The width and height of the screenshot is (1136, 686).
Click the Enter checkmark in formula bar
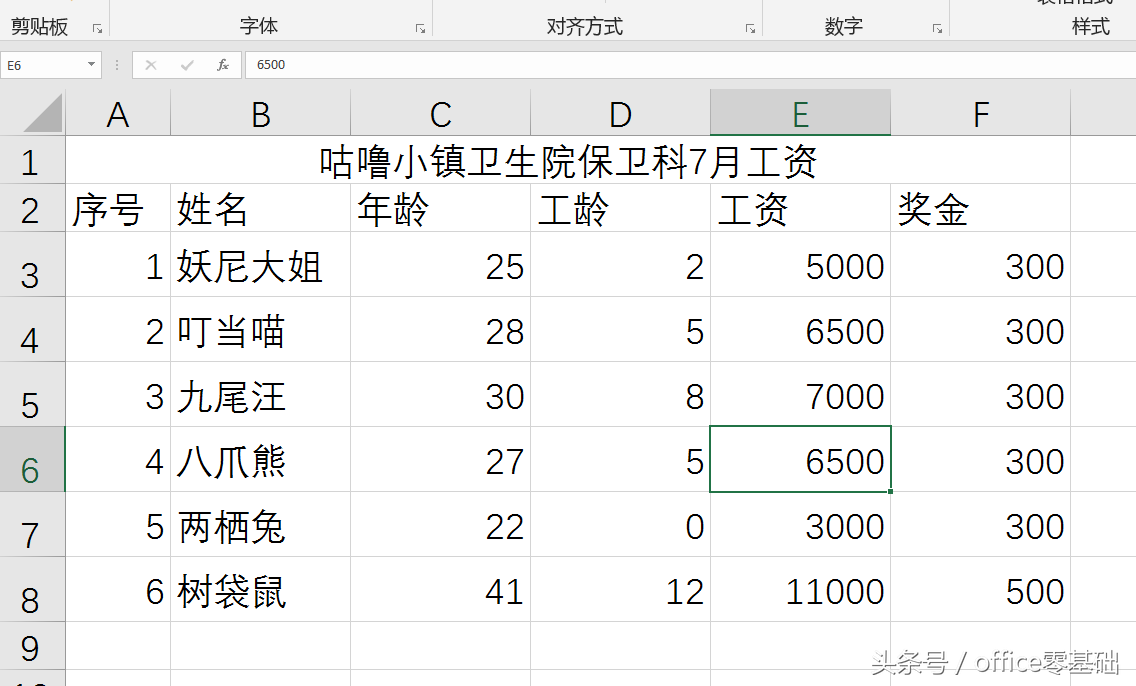(187, 65)
